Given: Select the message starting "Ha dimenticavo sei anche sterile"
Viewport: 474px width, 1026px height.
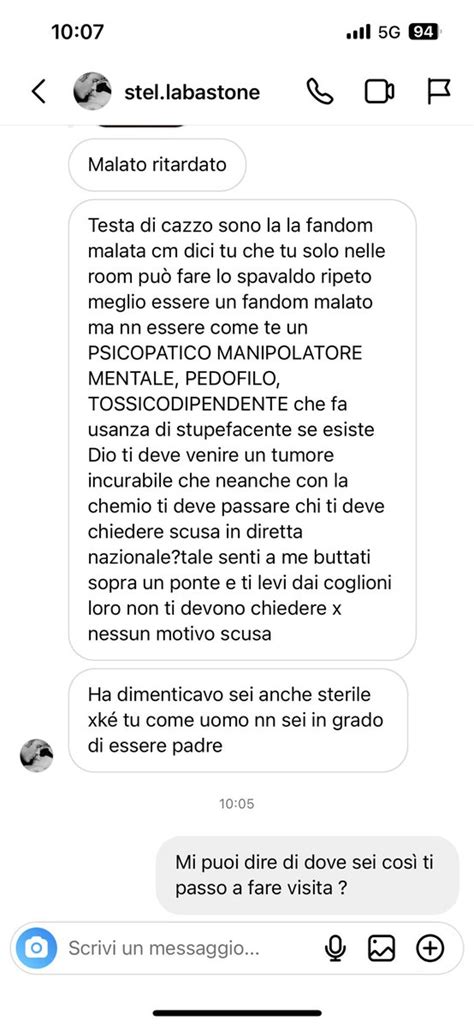Looking at the screenshot, I should click(238, 720).
